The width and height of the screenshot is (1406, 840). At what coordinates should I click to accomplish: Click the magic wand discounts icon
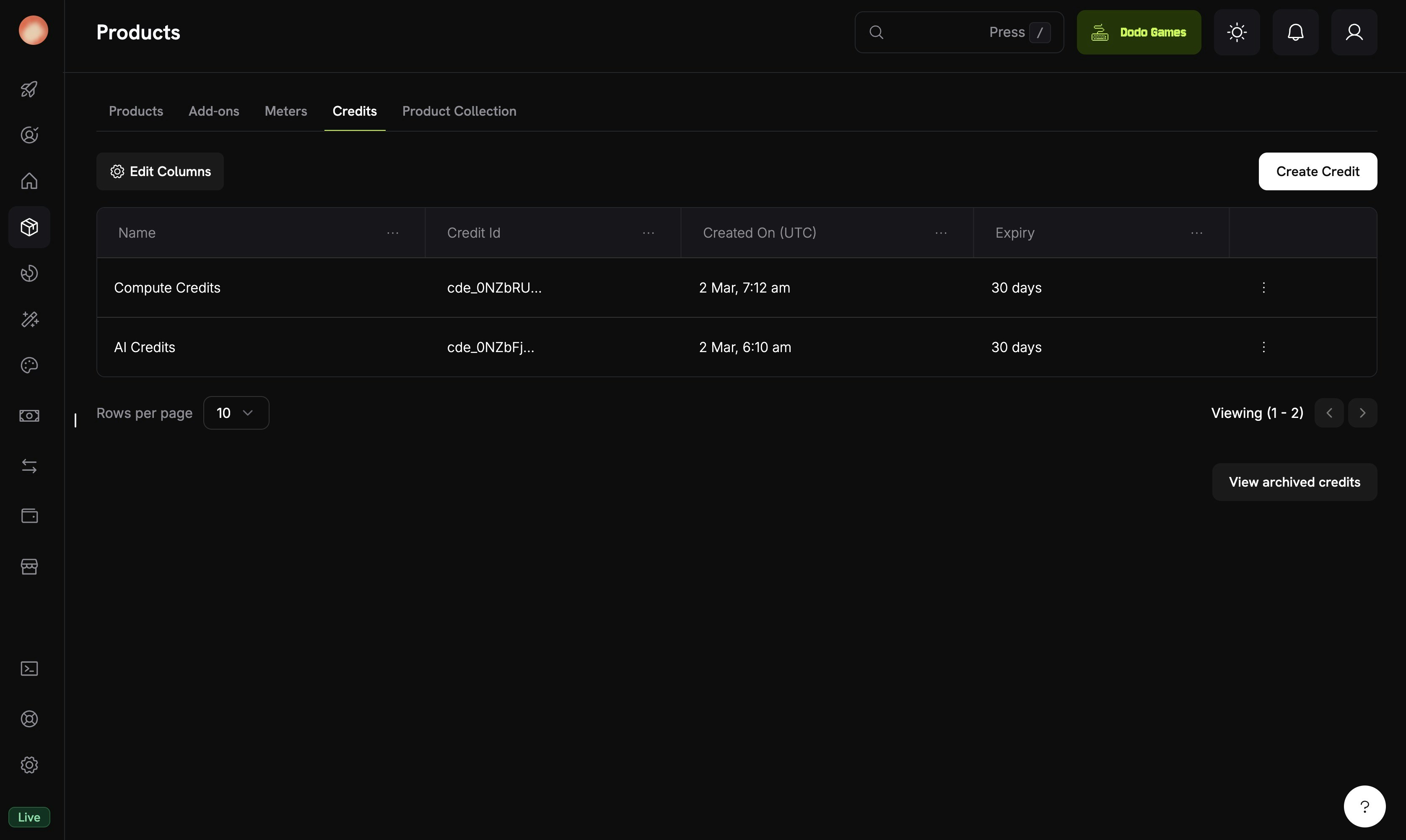[29, 320]
